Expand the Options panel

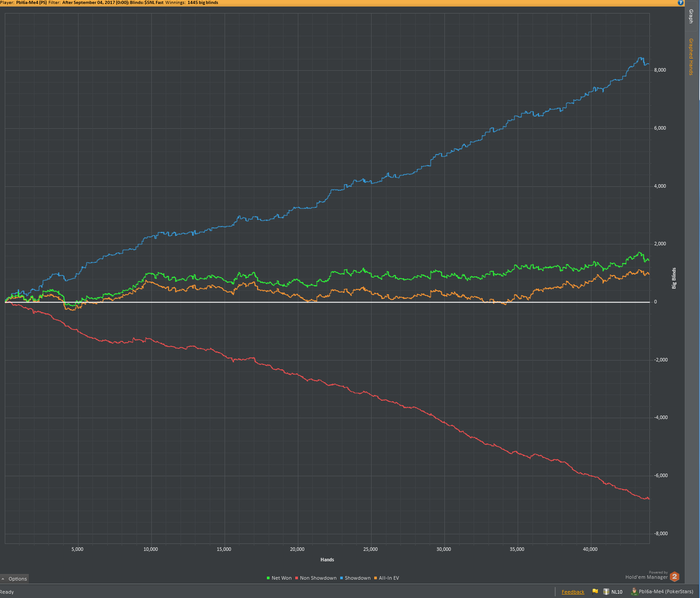coord(14,578)
